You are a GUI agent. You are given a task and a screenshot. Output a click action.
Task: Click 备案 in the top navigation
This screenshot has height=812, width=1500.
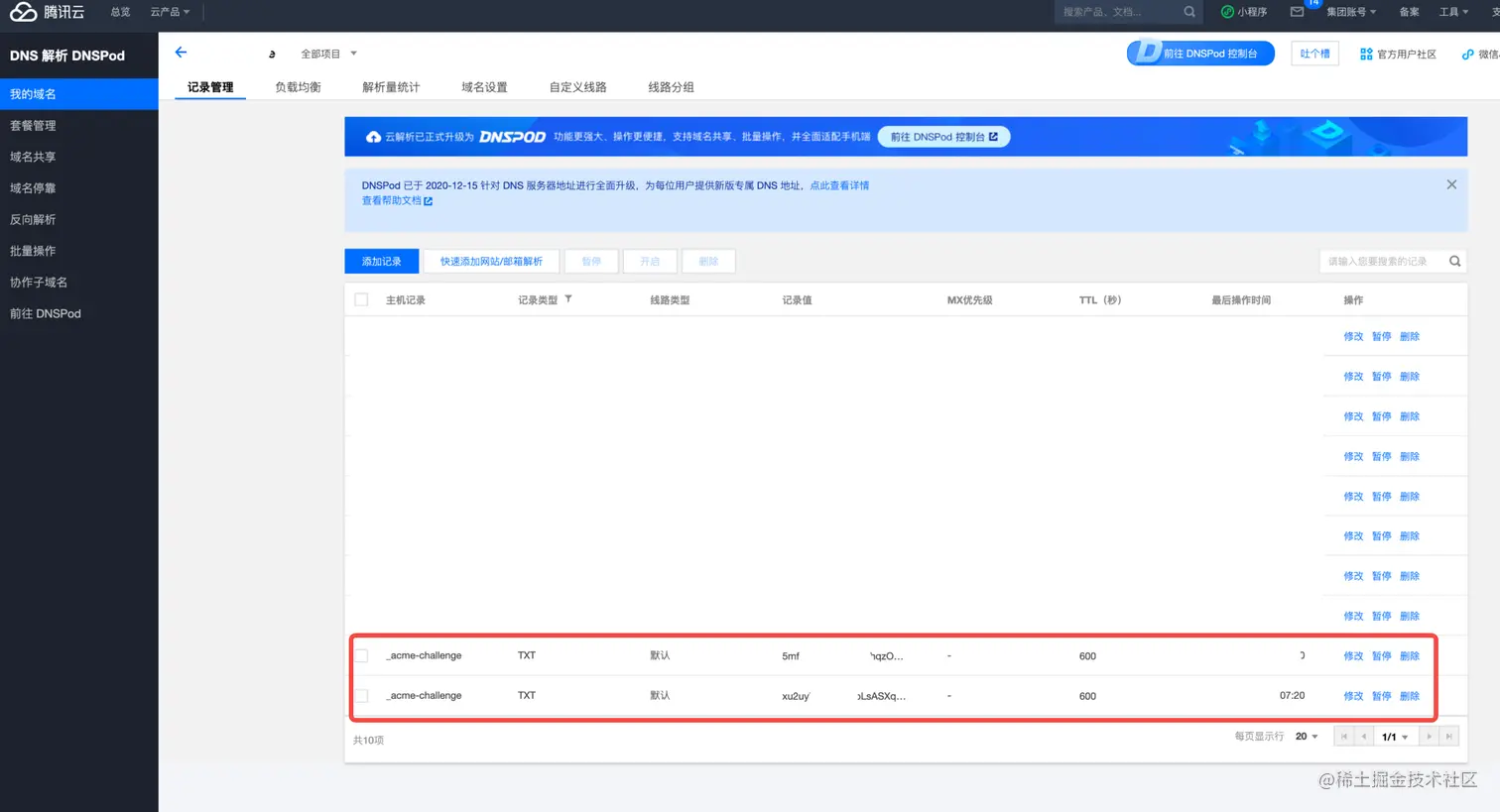point(1409,12)
